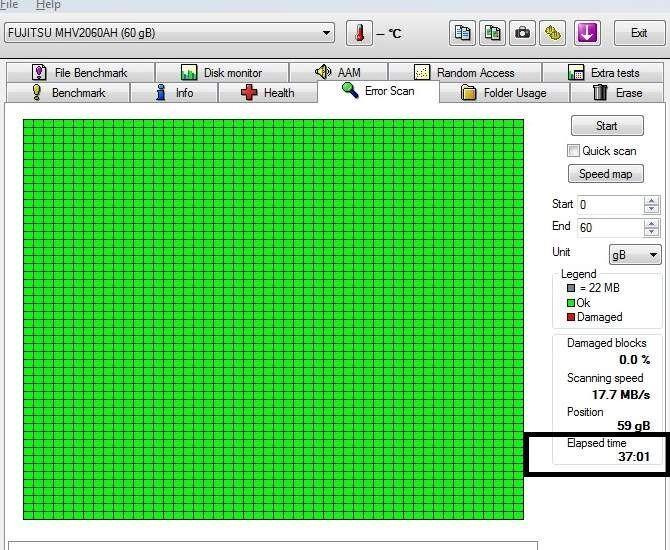Click the Start value input field
Screen dimensions: 670x550
(x=610, y=205)
